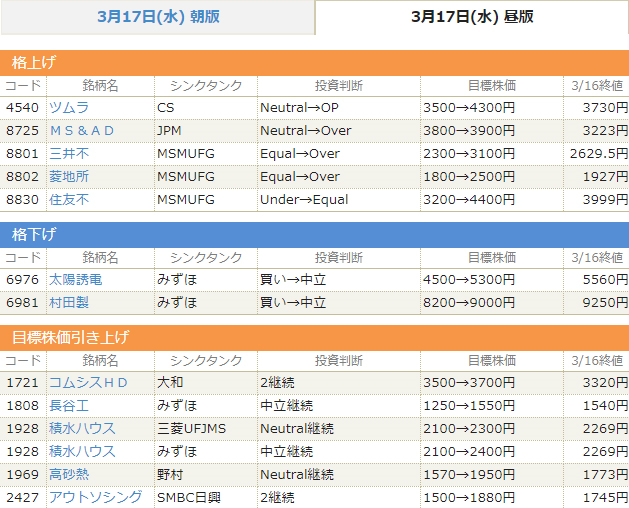The width and height of the screenshot is (629, 508).
Task: Click 買い→中立 in 太陽誘電 row
Action: [x=339, y=280]
